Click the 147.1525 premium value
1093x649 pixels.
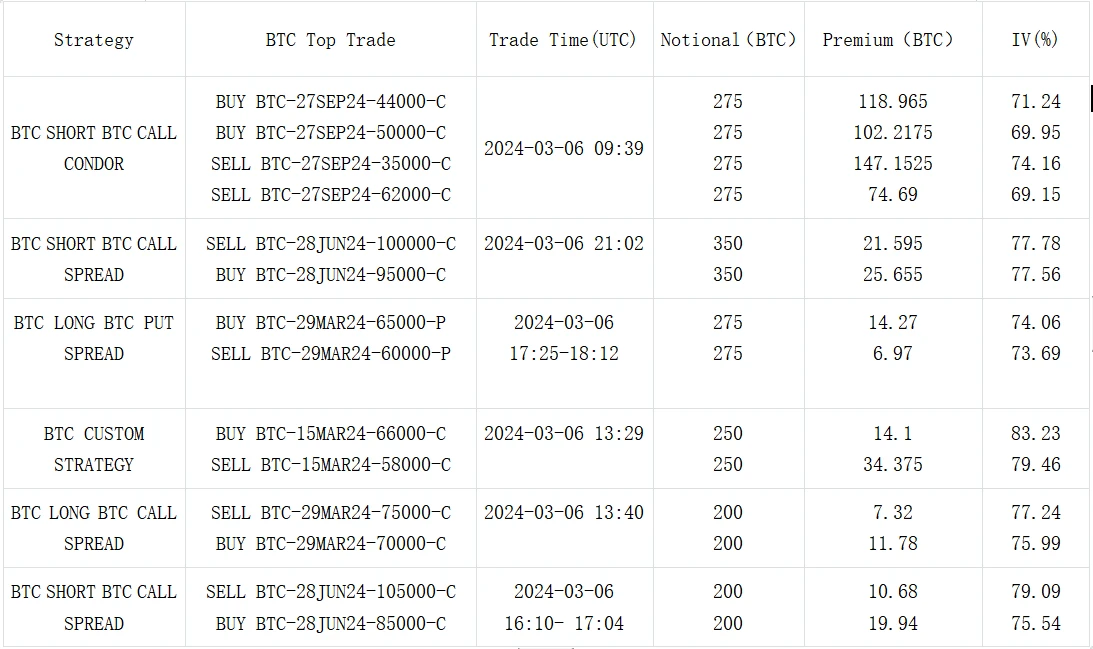(893, 164)
